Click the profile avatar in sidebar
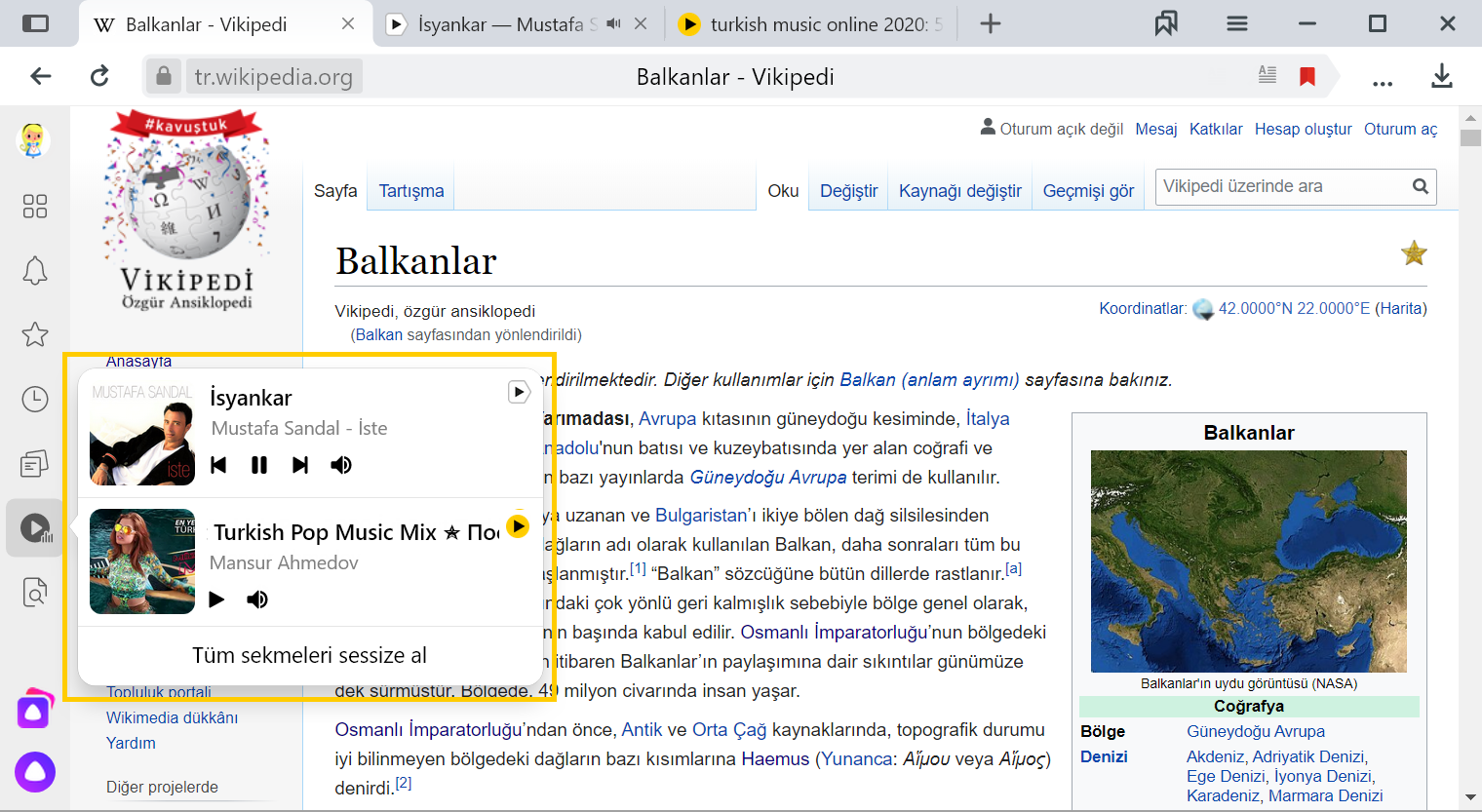Image resolution: width=1482 pixels, height=812 pixels. (x=34, y=140)
